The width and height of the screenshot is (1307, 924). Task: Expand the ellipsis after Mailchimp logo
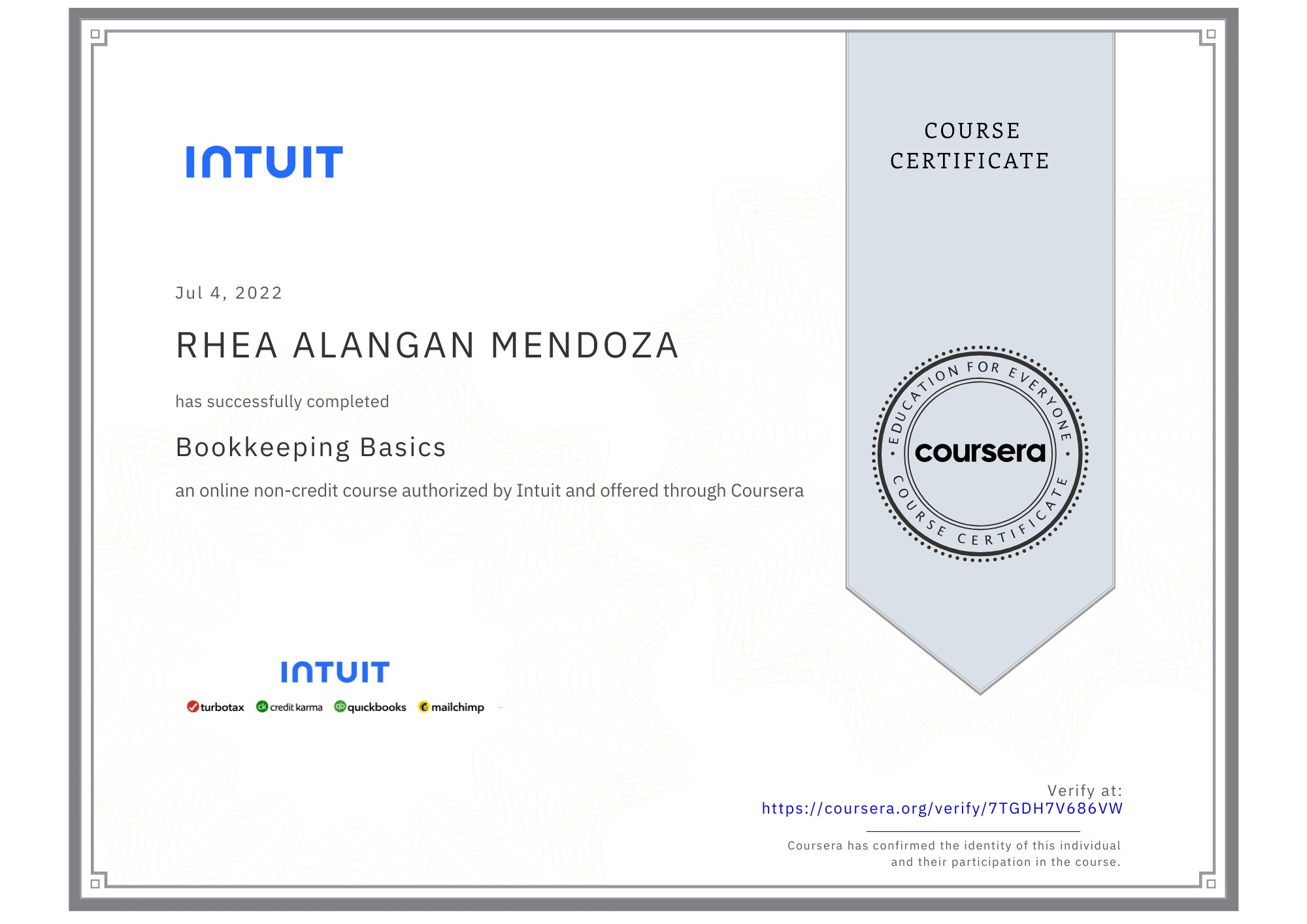(501, 707)
